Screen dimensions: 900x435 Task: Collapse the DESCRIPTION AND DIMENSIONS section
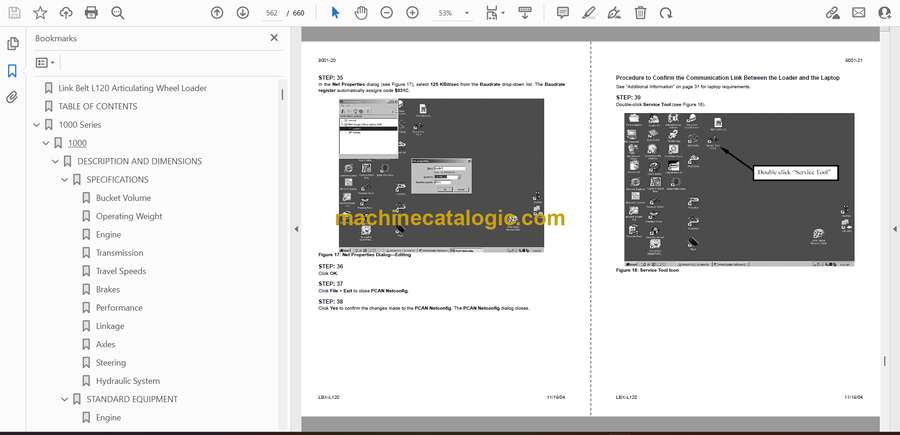coord(55,161)
